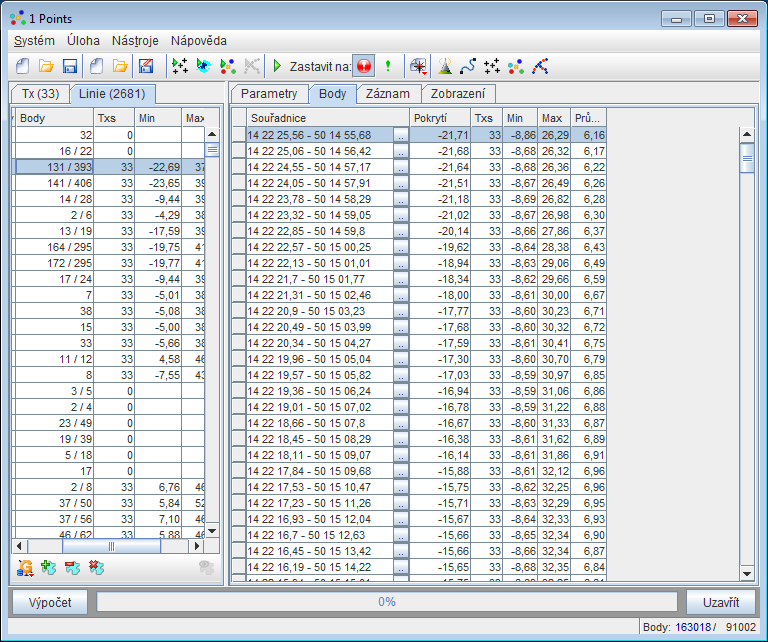Open the Nástroje menu
Screen dimensions: 768x642
pos(134,41)
